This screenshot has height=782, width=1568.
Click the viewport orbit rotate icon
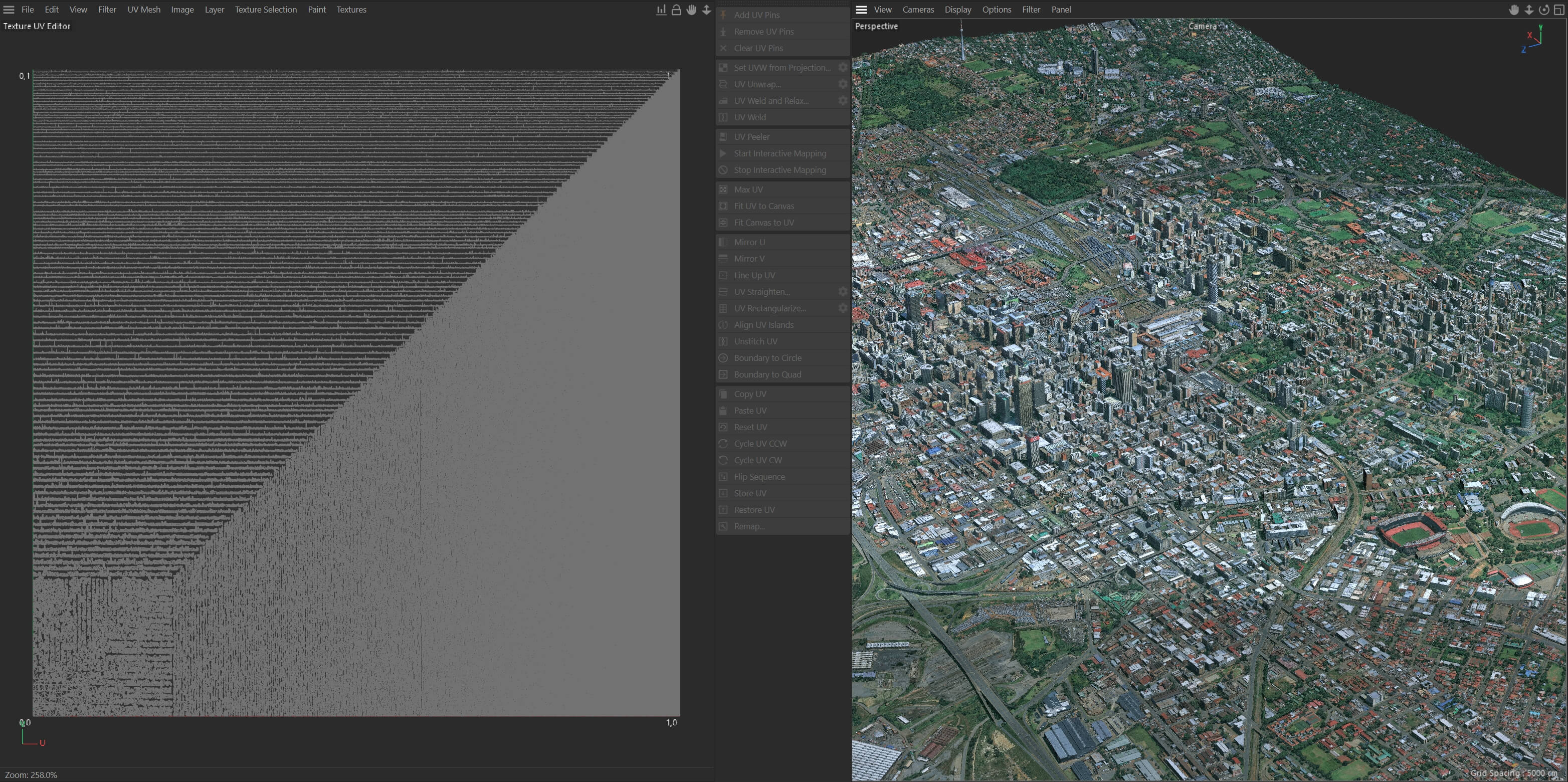[1543, 10]
